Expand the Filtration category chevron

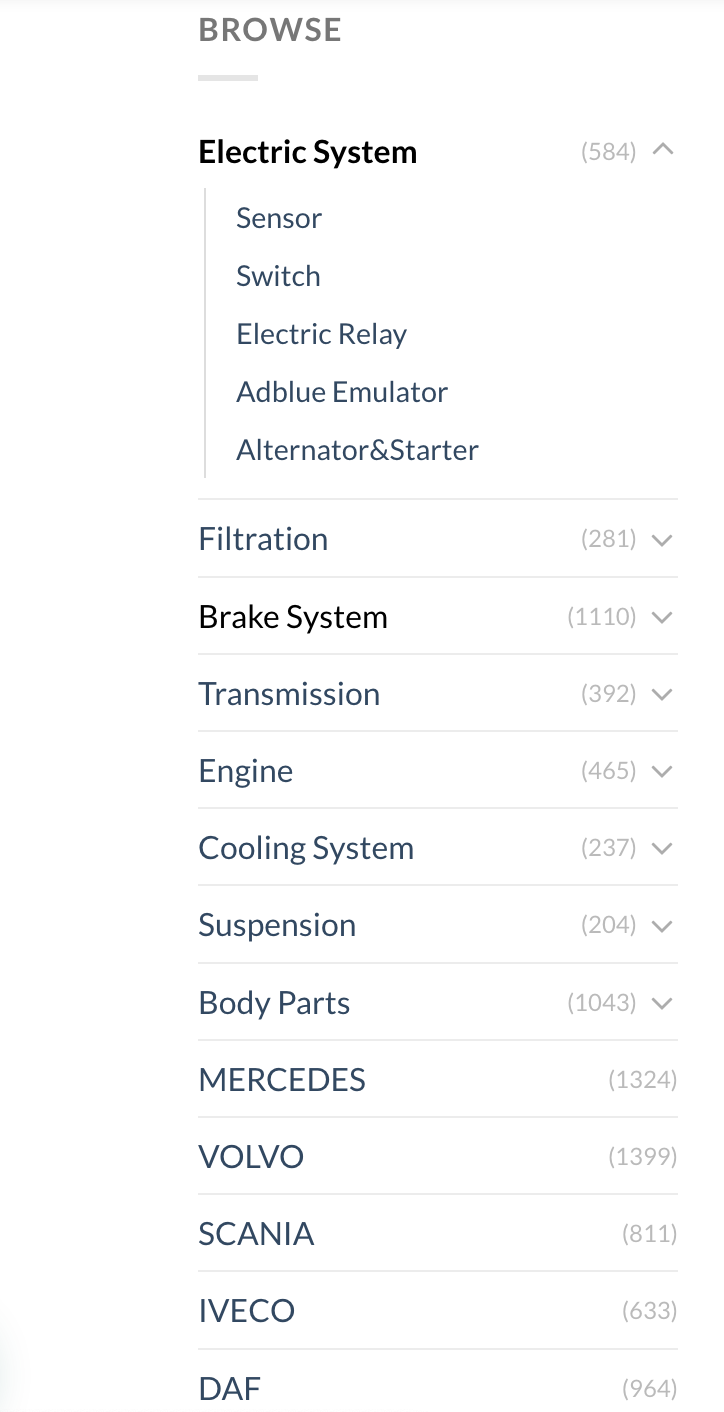(662, 540)
